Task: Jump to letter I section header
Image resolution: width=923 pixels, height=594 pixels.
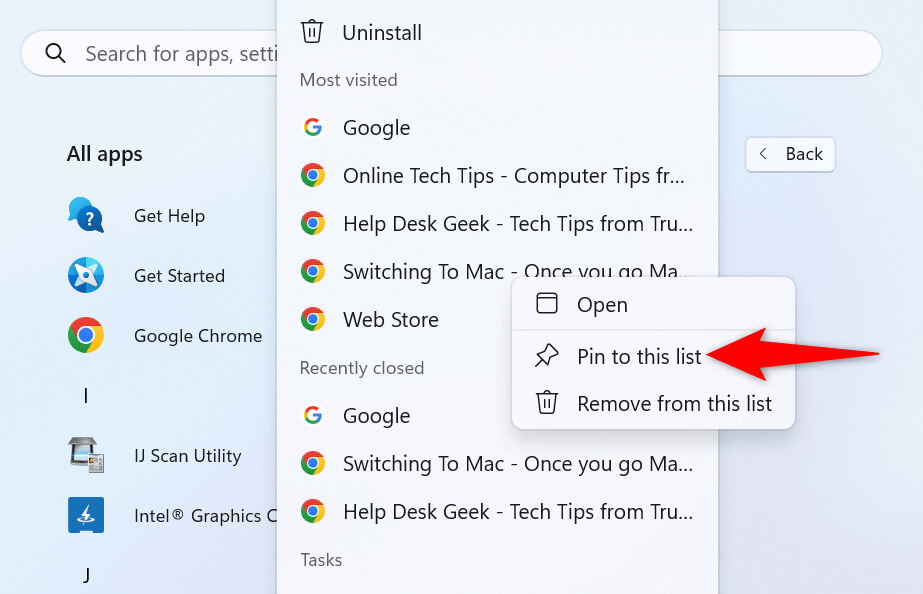Action: point(86,396)
